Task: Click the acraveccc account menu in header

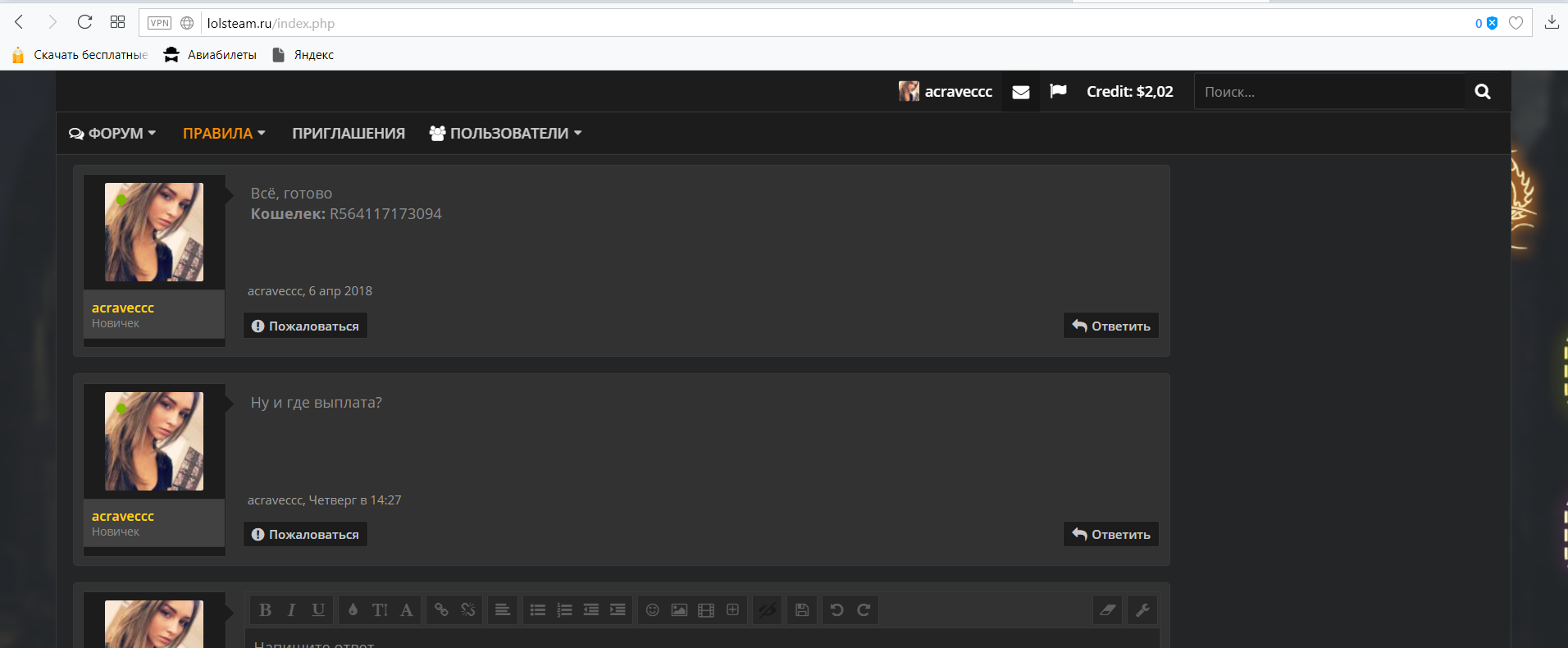Action: pyautogui.click(x=946, y=92)
